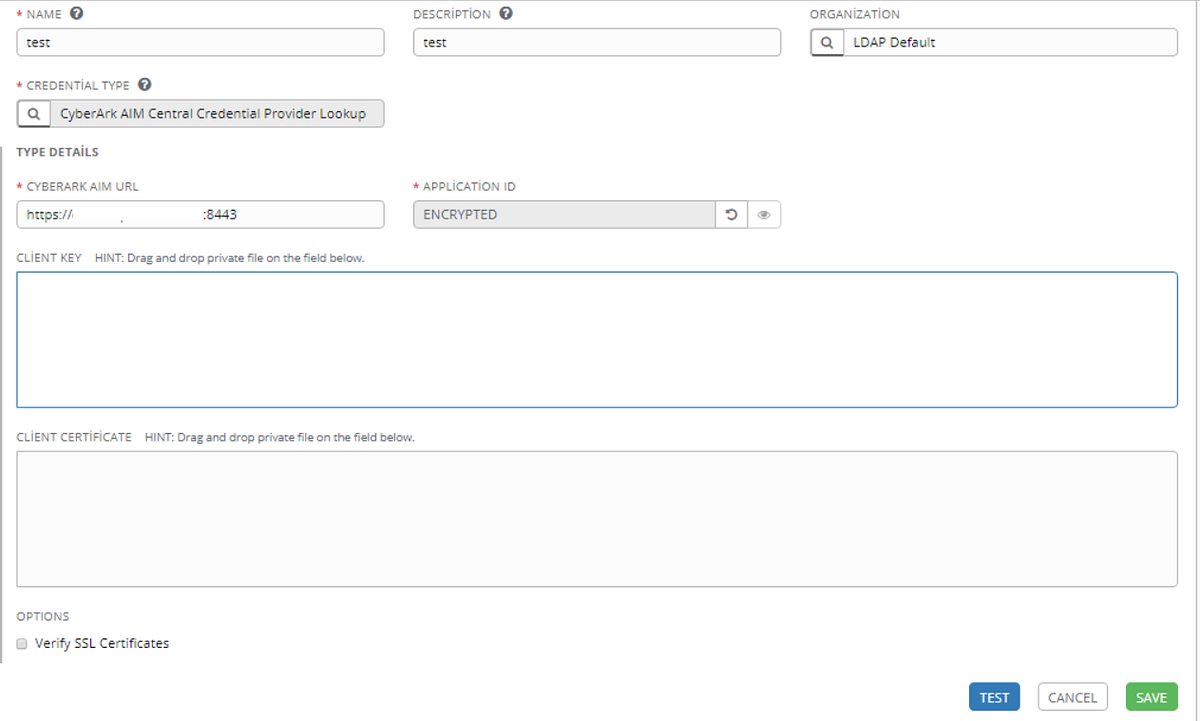The width and height of the screenshot is (1200, 721).
Task: Reveal the encrypted Application ID with the eye icon
Action: click(764, 214)
